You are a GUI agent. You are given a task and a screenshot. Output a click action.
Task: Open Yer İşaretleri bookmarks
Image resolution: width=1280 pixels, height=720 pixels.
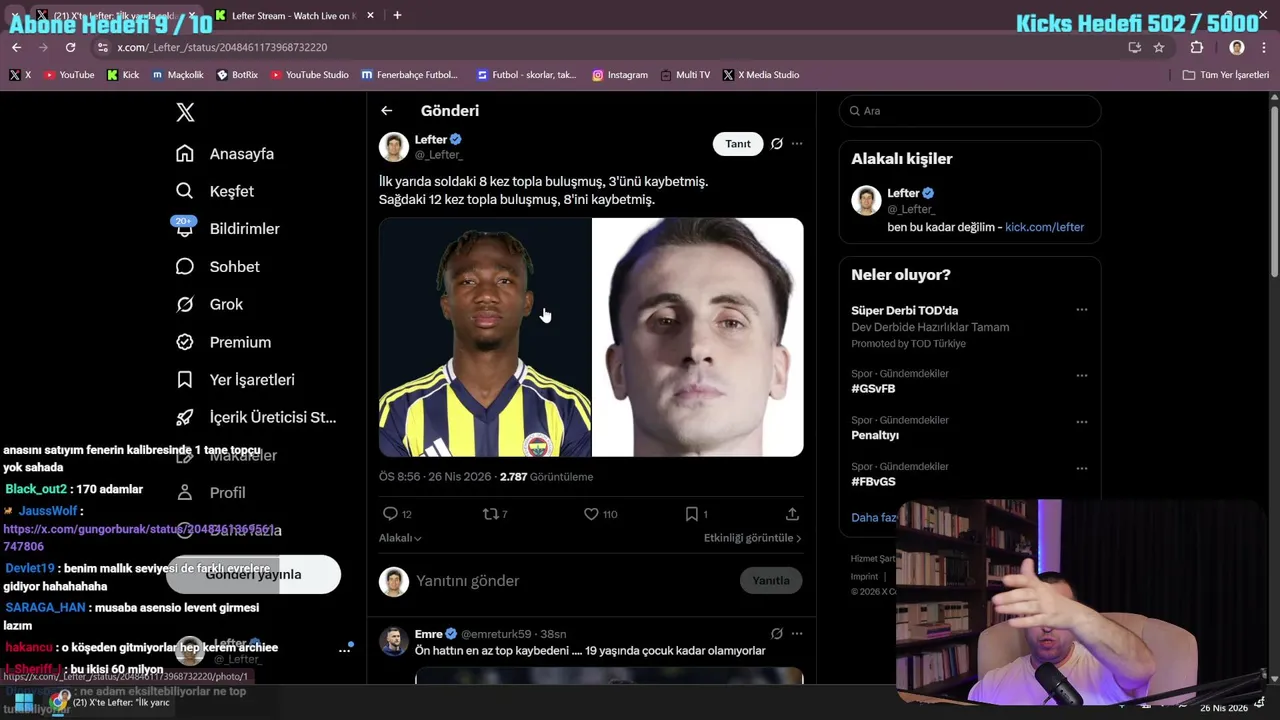pos(236,380)
